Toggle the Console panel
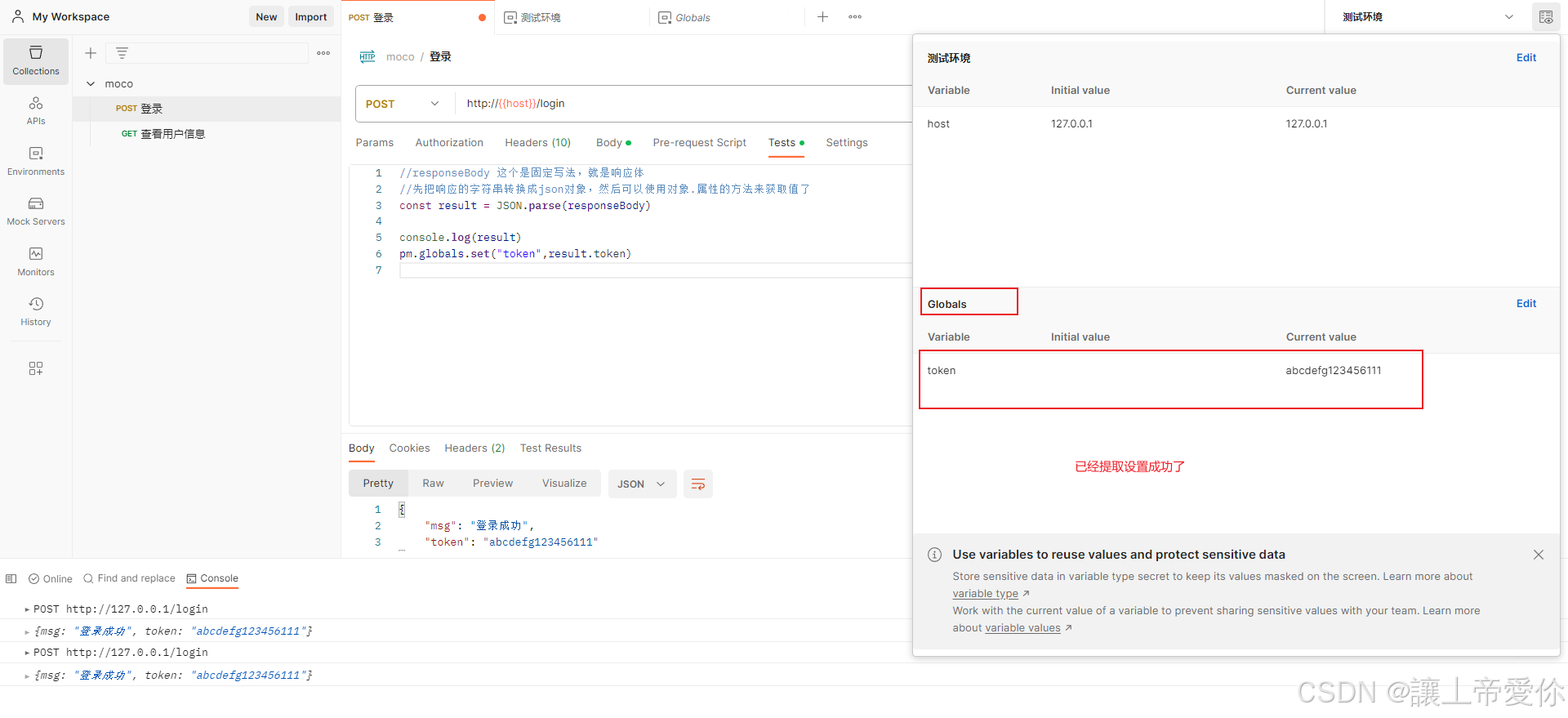This screenshot has height=718, width=1568. [x=212, y=578]
